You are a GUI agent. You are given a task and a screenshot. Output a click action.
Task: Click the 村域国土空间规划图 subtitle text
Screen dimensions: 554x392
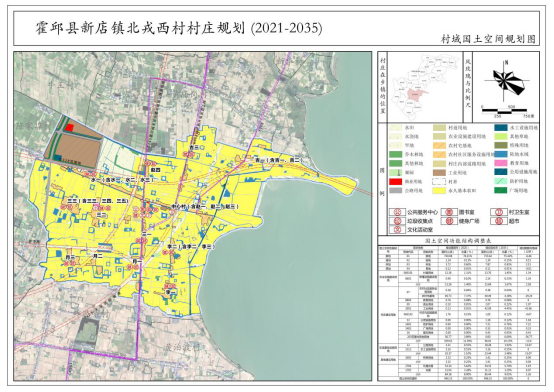point(488,39)
